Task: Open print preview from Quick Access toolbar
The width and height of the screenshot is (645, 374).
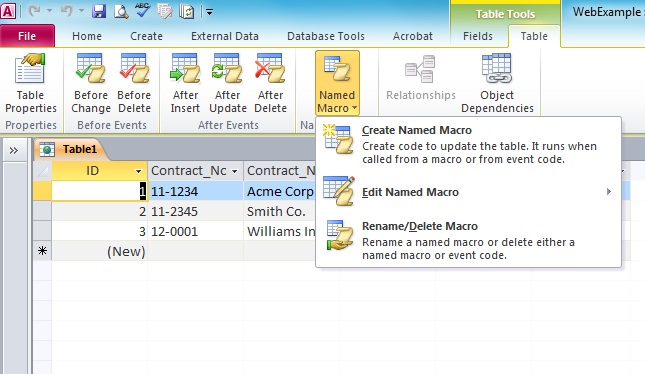Action: click(121, 12)
